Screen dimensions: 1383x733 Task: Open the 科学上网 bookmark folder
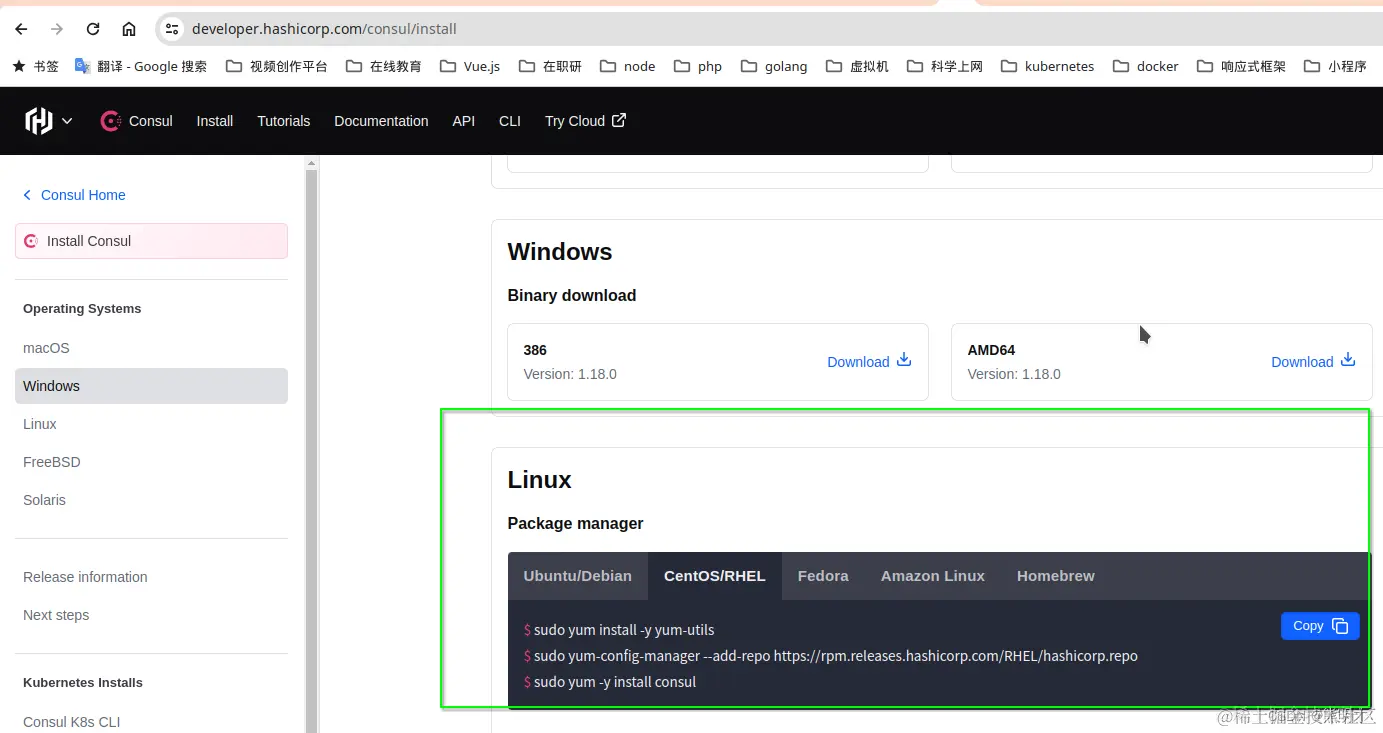pyautogui.click(x=945, y=66)
